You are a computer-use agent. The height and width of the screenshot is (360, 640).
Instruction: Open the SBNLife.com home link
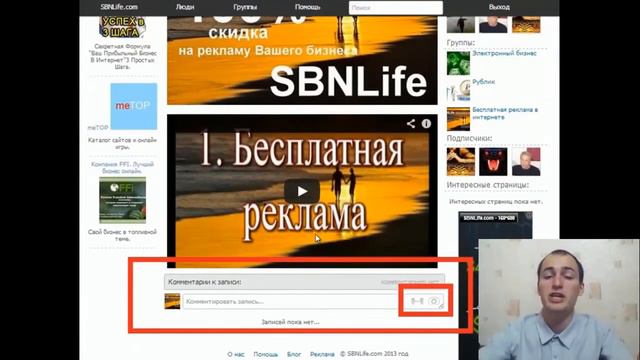click(x=119, y=7)
